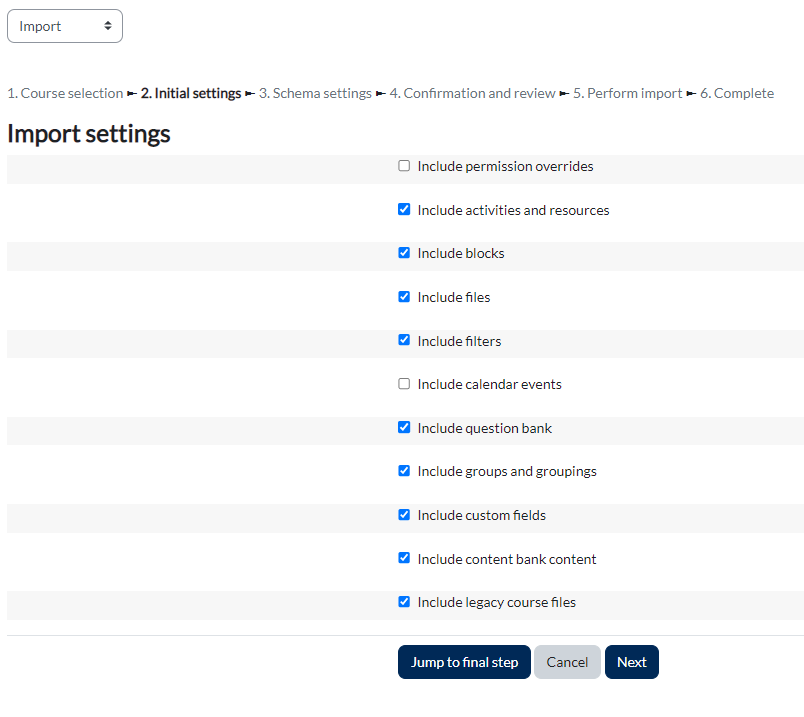Click the Jump to final step button
The image size is (804, 717).
pos(464,662)
